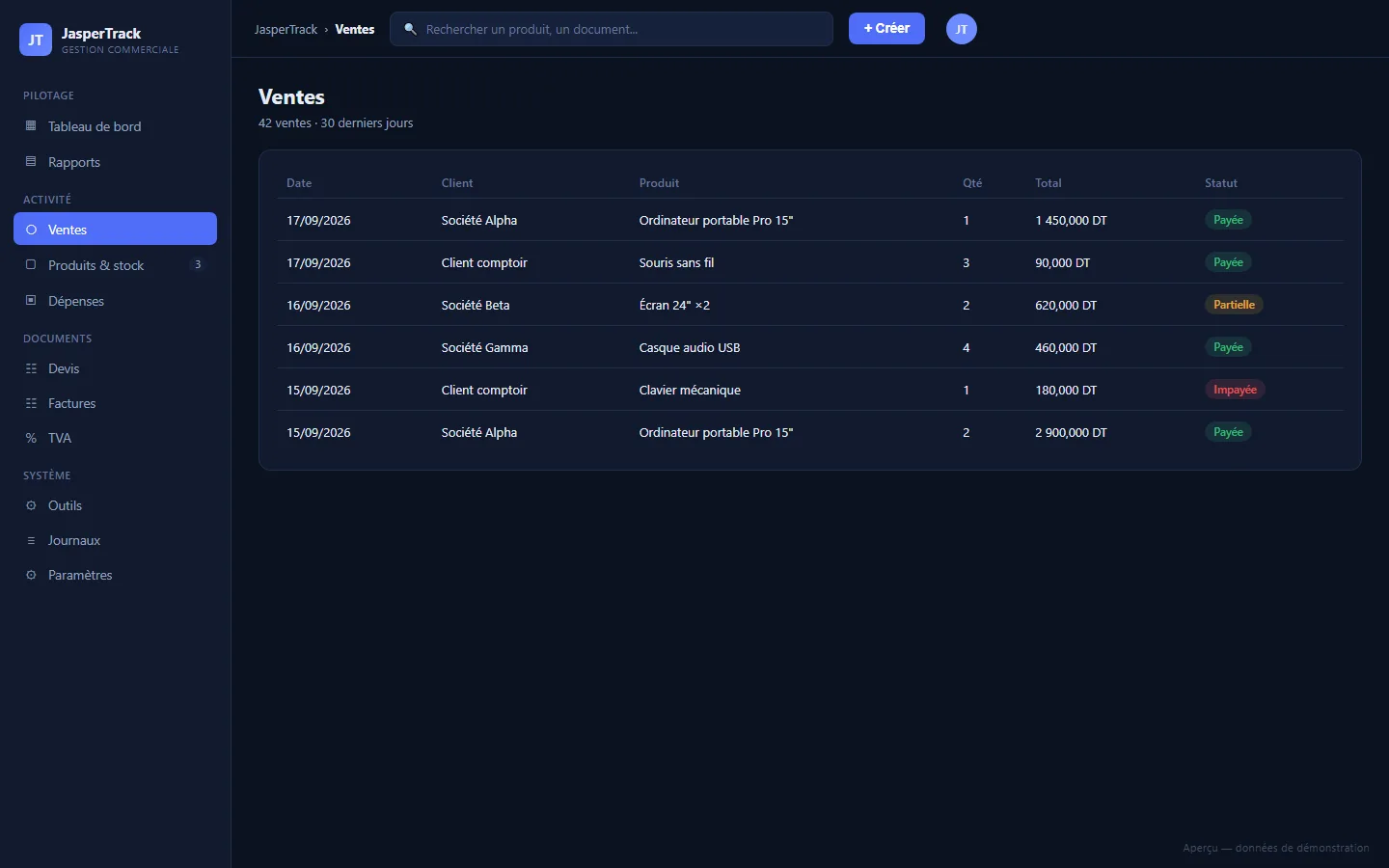This screenshot has height=868, width=1389.
Task: Click the 2 900,000 DT total
Action: point(1071,432)
